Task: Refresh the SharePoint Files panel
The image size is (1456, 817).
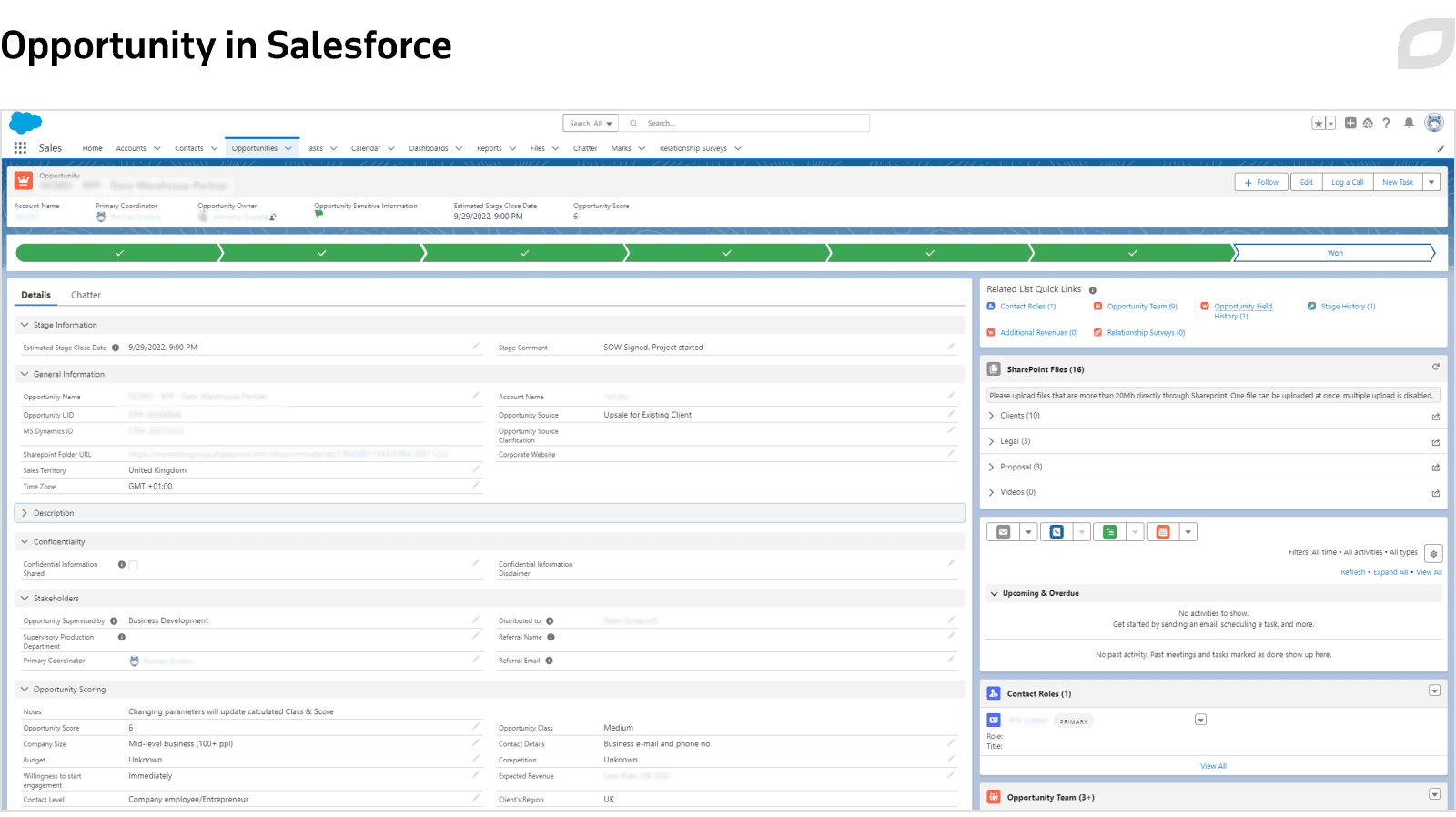Action: [x=1436, y=368]
